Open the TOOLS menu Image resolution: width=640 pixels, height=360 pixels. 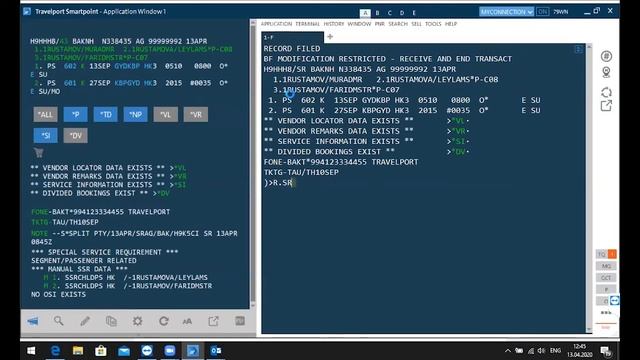pos(433,24)
